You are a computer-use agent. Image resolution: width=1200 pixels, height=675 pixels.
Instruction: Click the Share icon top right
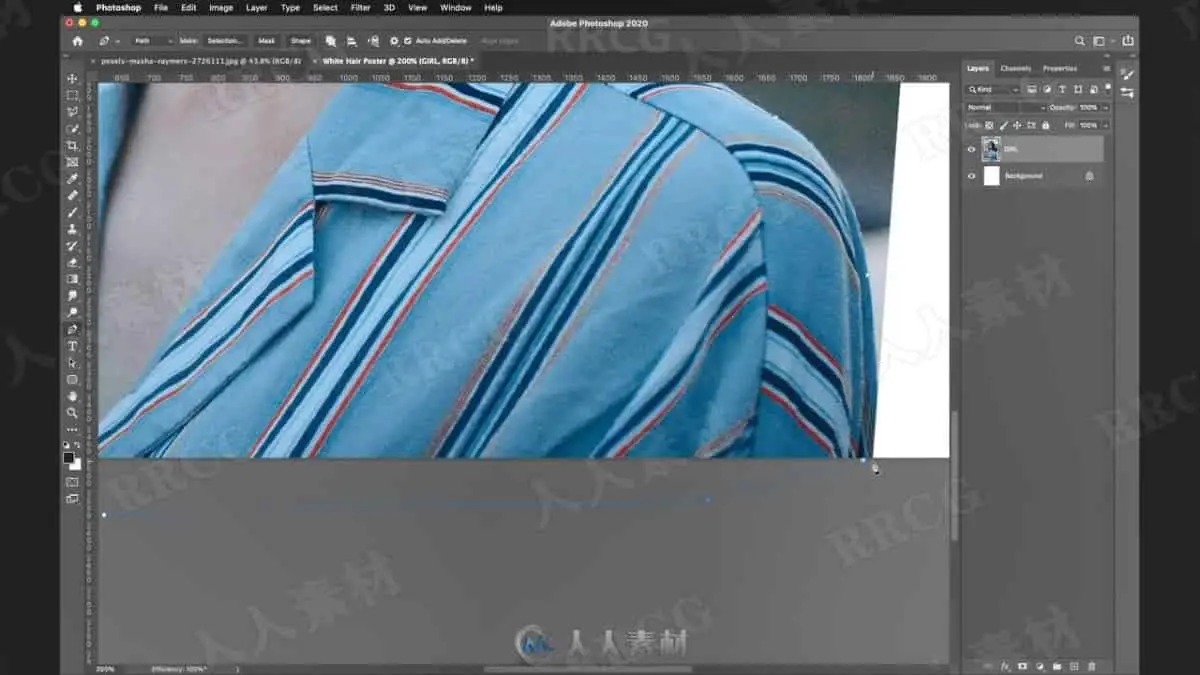(x=1128, y=41)
